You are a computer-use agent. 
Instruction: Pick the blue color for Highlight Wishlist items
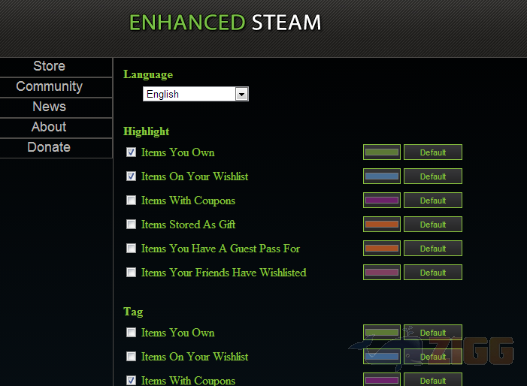[382, 176]
